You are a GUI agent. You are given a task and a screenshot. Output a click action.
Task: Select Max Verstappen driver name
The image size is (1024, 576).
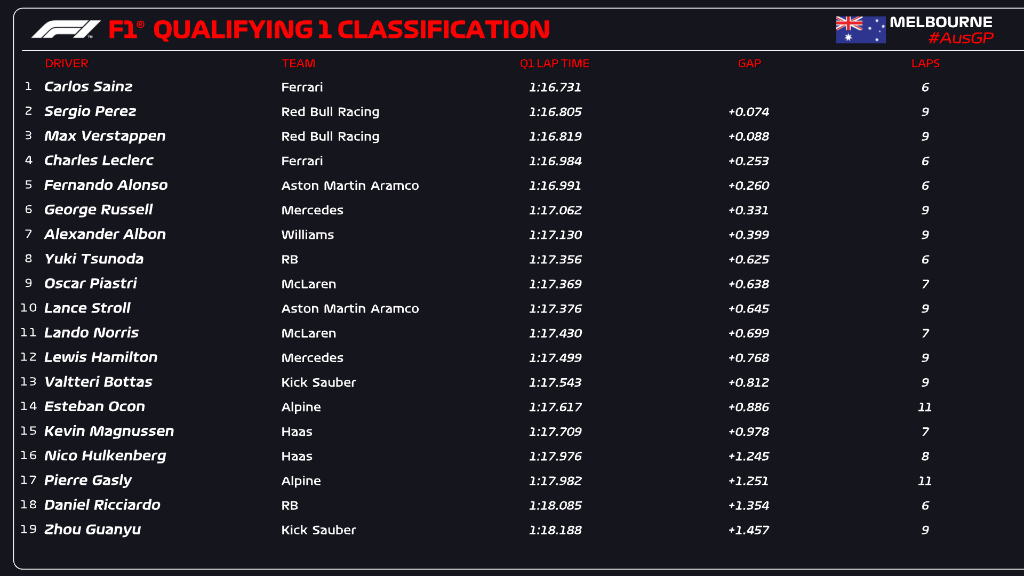[104, 136]
